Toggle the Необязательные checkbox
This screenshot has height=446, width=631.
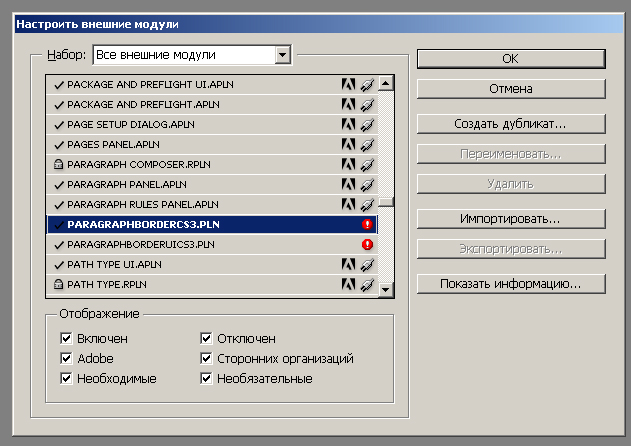[x=206, y=378]
